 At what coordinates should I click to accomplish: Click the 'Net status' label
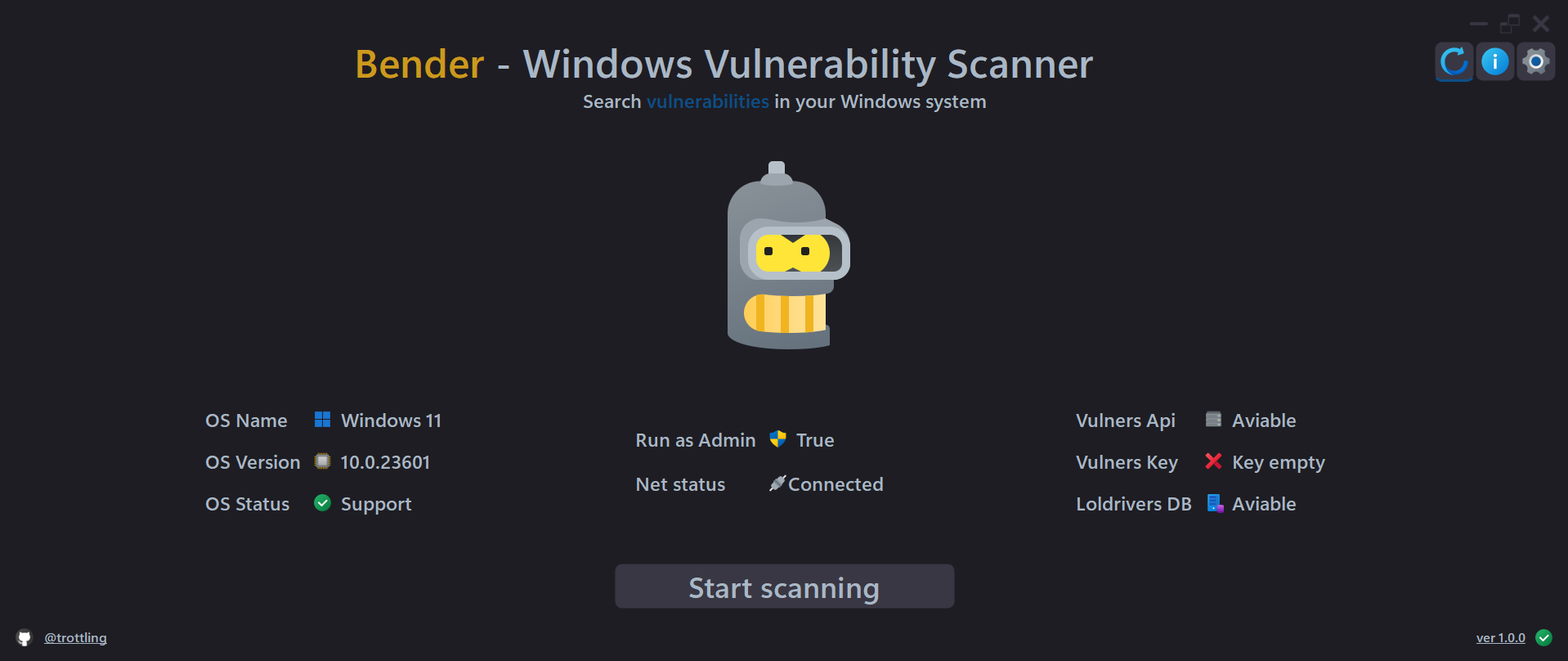[x=680, y=484]
